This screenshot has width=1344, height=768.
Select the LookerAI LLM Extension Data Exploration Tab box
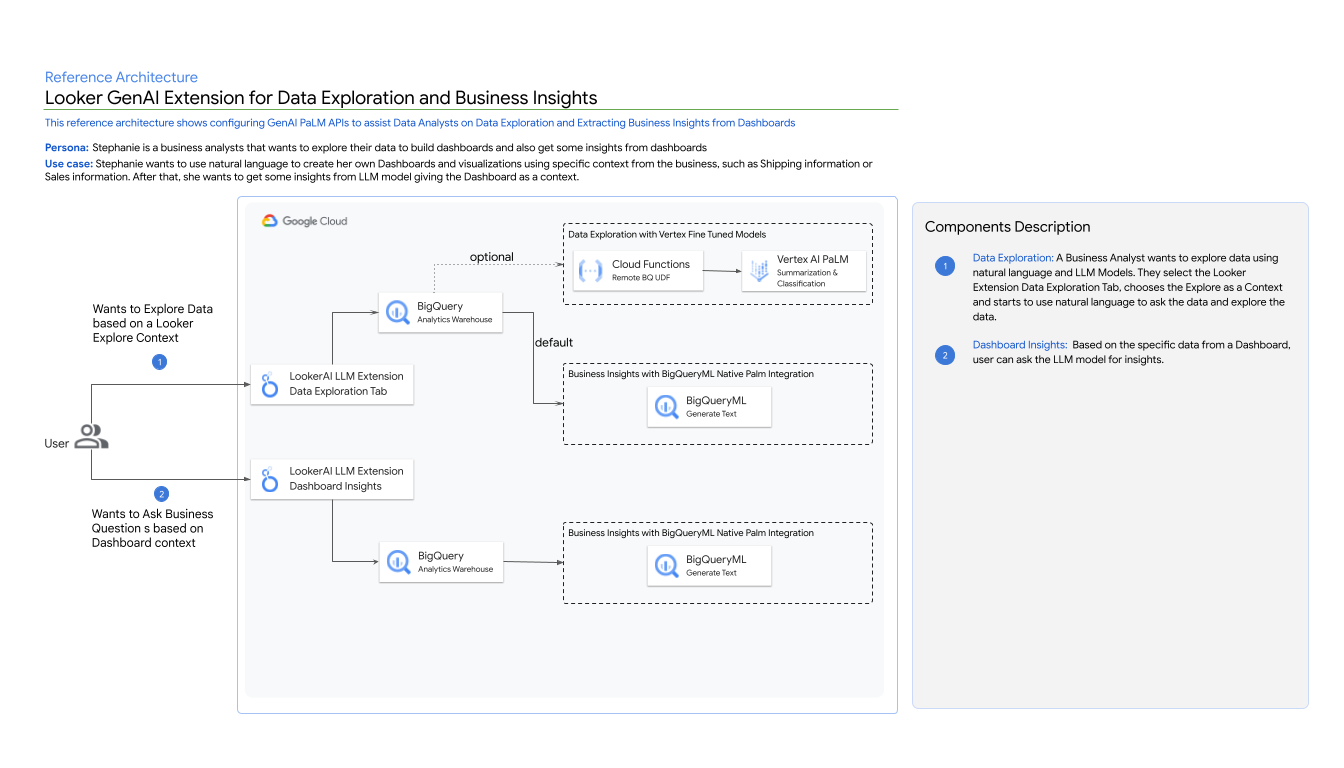coord(332,384)
